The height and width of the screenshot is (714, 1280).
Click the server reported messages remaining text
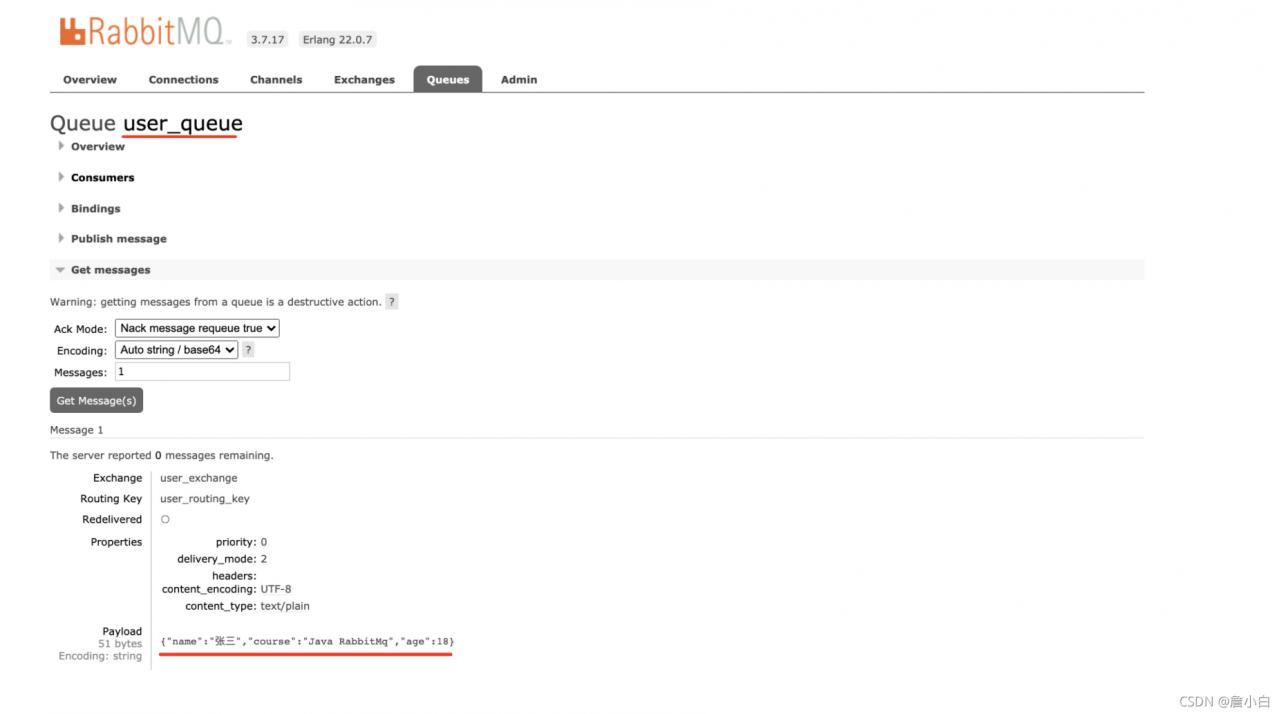coord(162,456)
